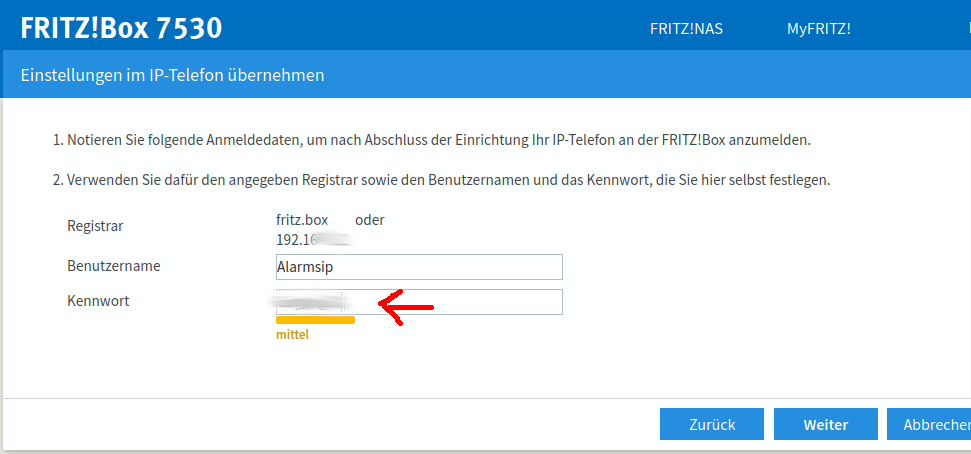Image resolution: width=971 pixels, height=454 pixels.
Task: Click the "oder" text beside fritz.box
Action: (369, 220)
